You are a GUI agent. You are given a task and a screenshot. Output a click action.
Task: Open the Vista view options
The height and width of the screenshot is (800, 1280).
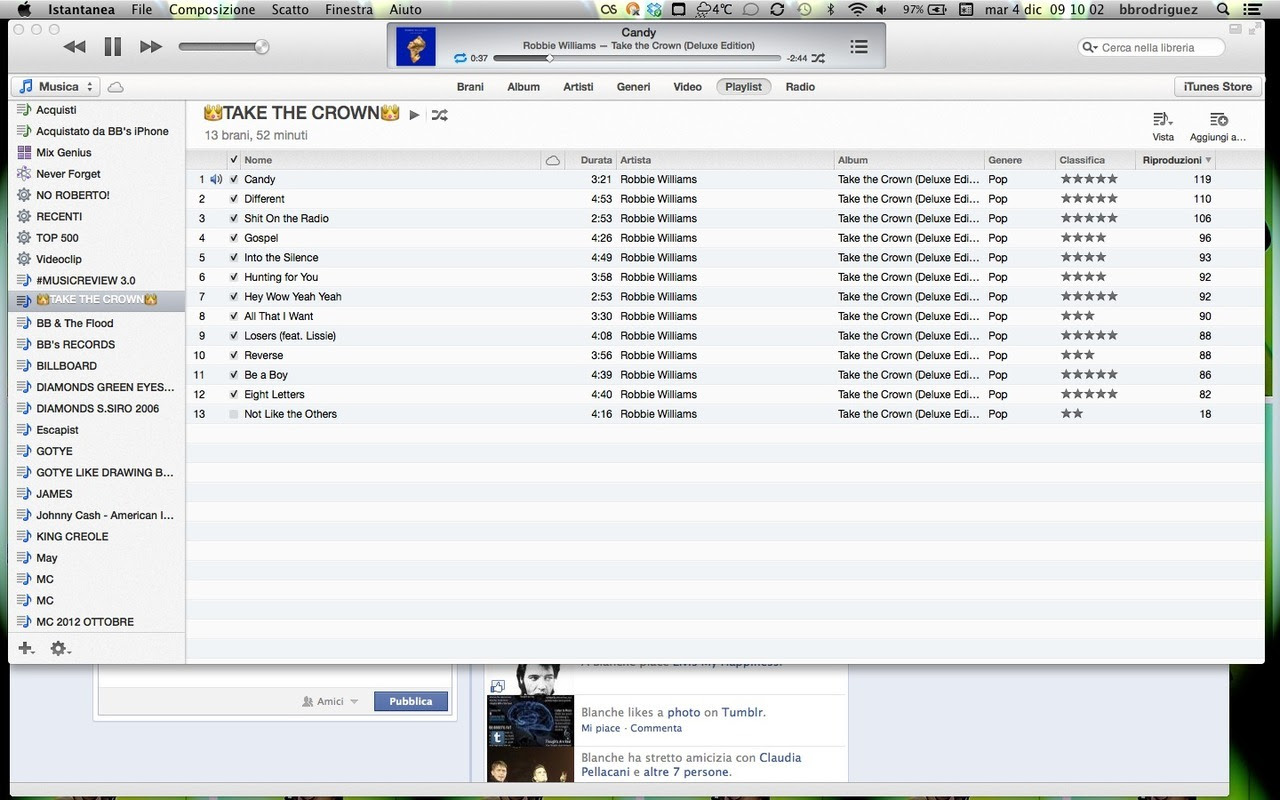(1163, 126)
